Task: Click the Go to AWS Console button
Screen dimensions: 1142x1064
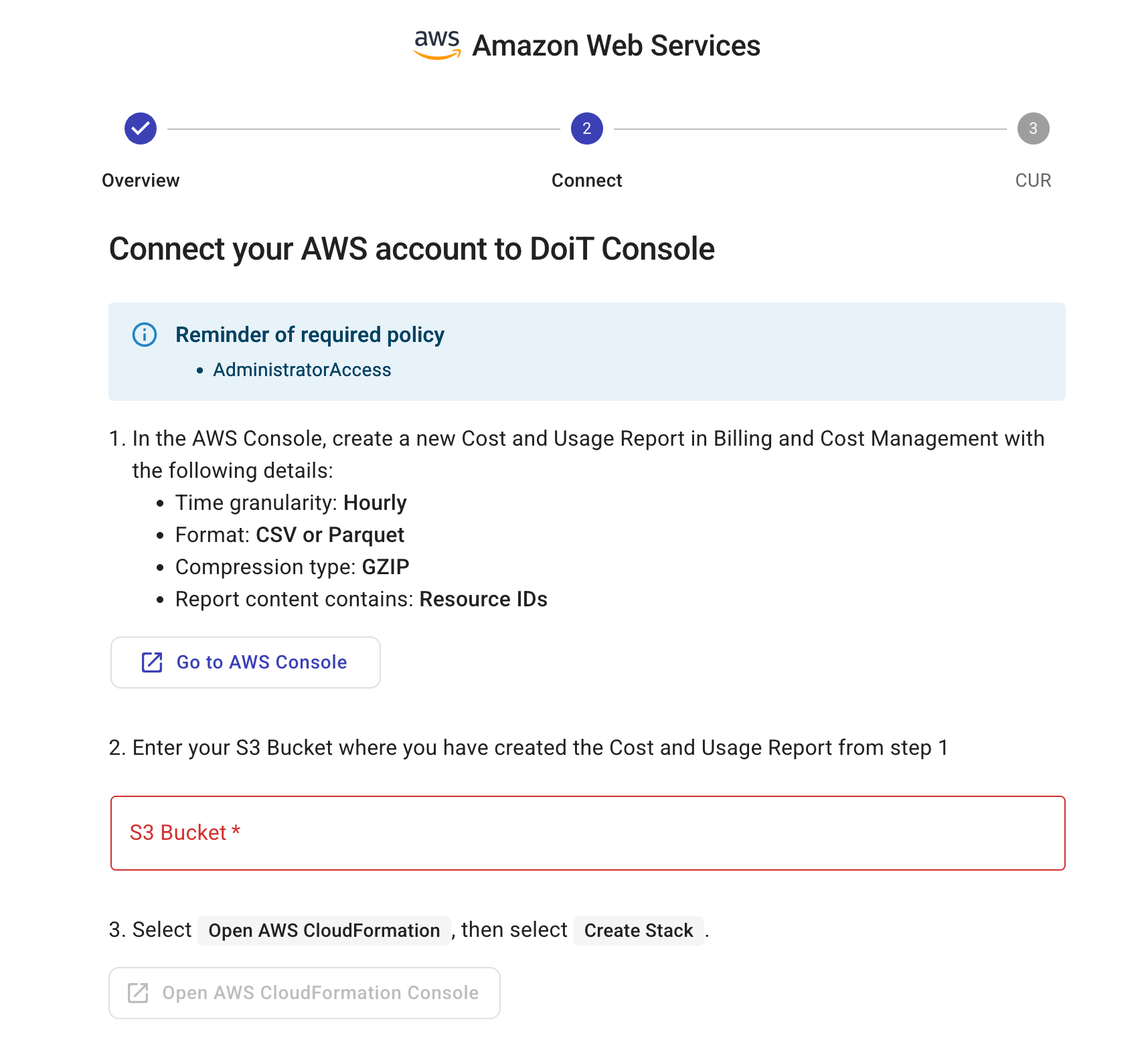Action: 246,662
